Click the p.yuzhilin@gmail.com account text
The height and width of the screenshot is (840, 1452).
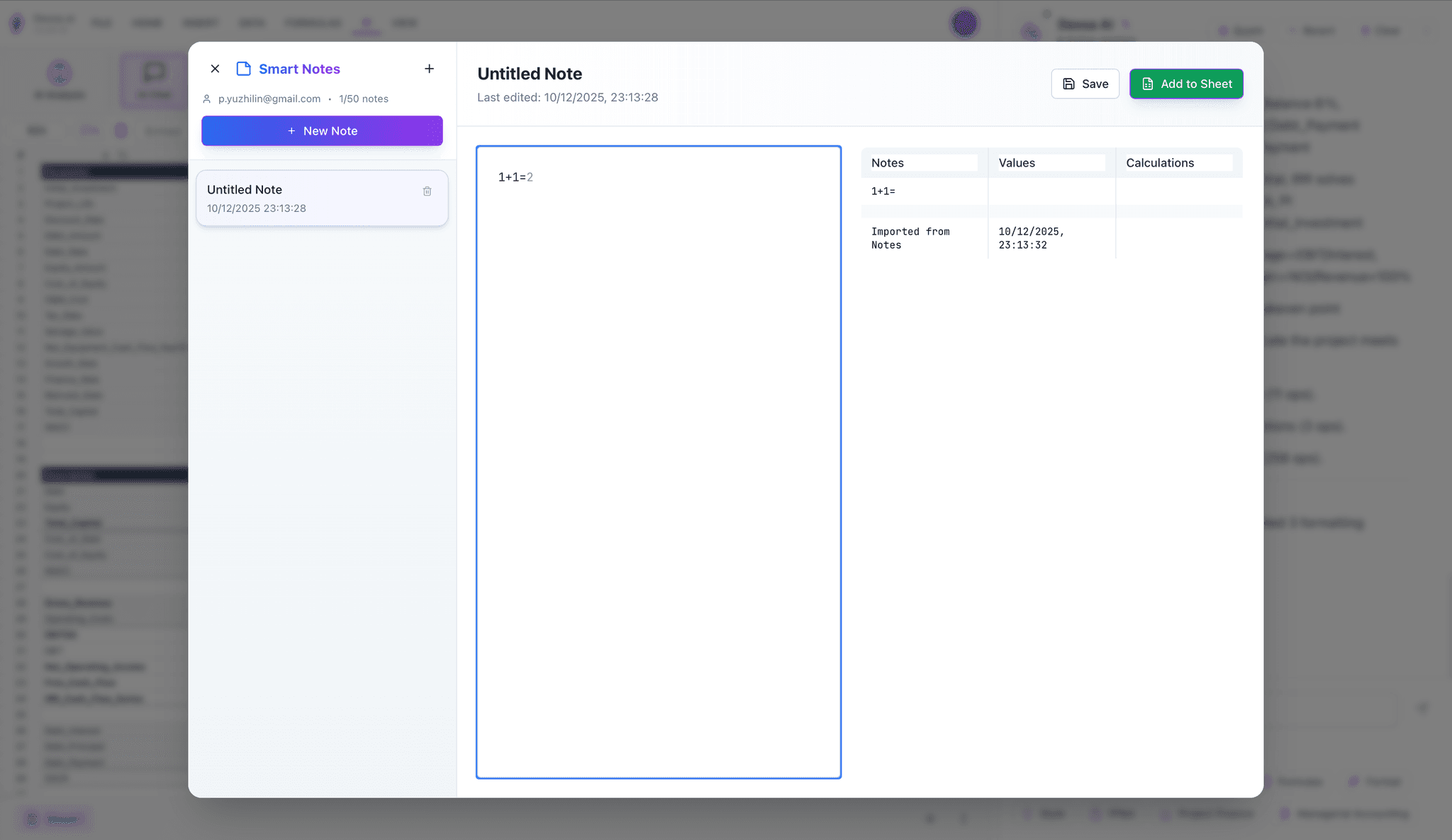pyautogui.click(x=269, y=99)
